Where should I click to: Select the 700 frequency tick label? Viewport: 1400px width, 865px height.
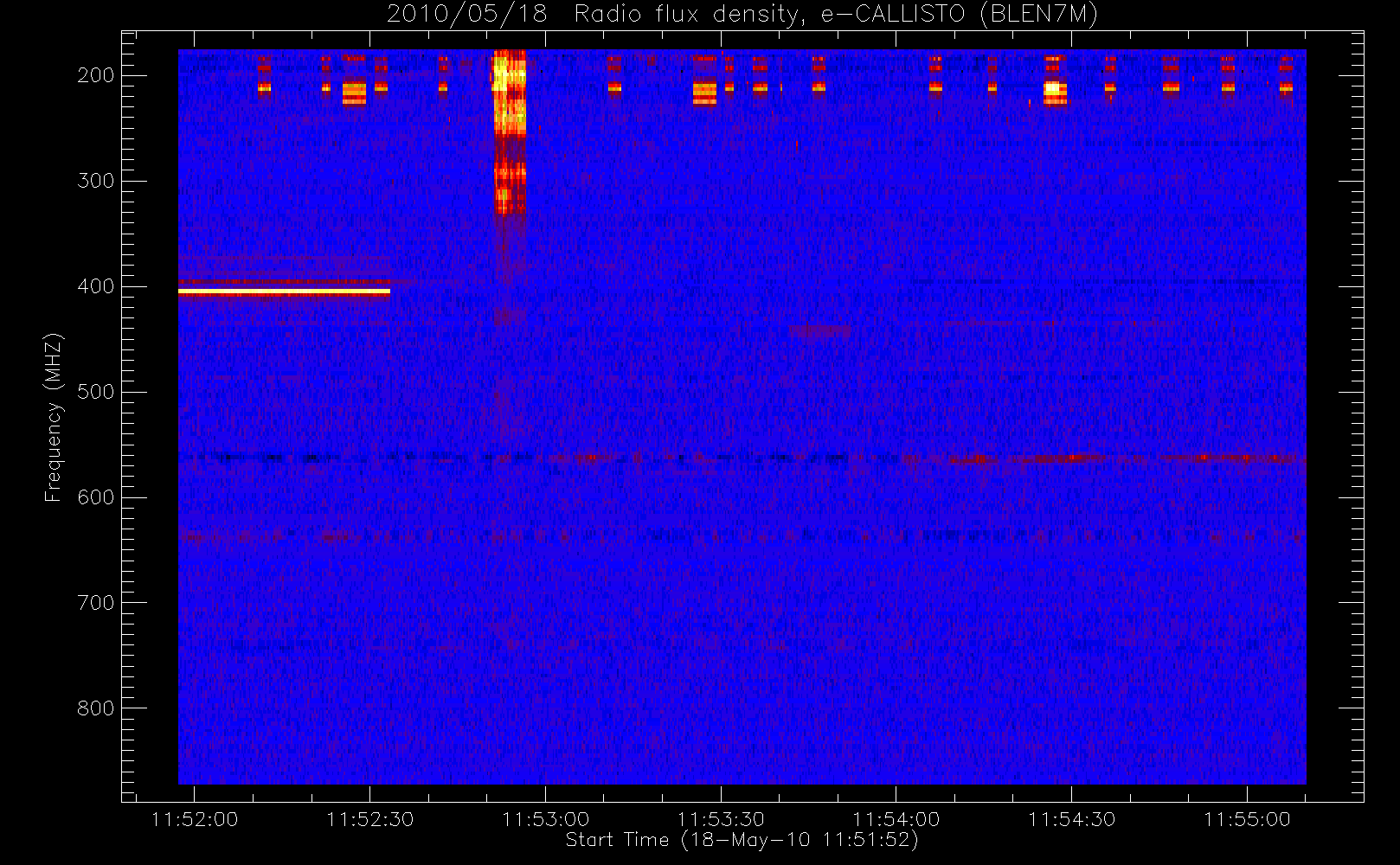96,603
